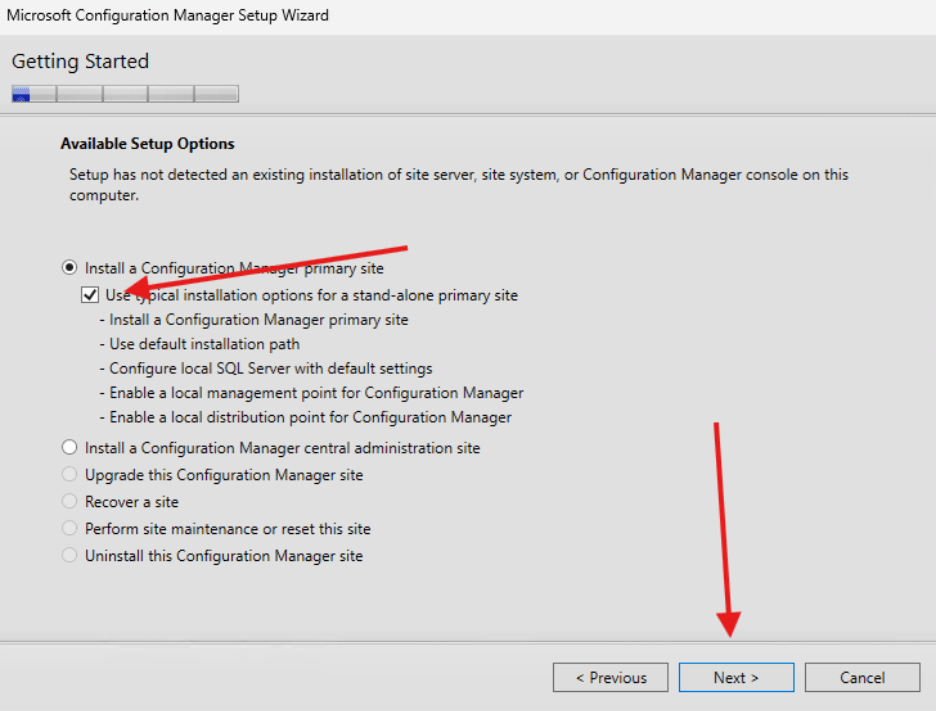Select Uninstall this Configuration Manager site

pyautogui.click(x=69, y=555)
